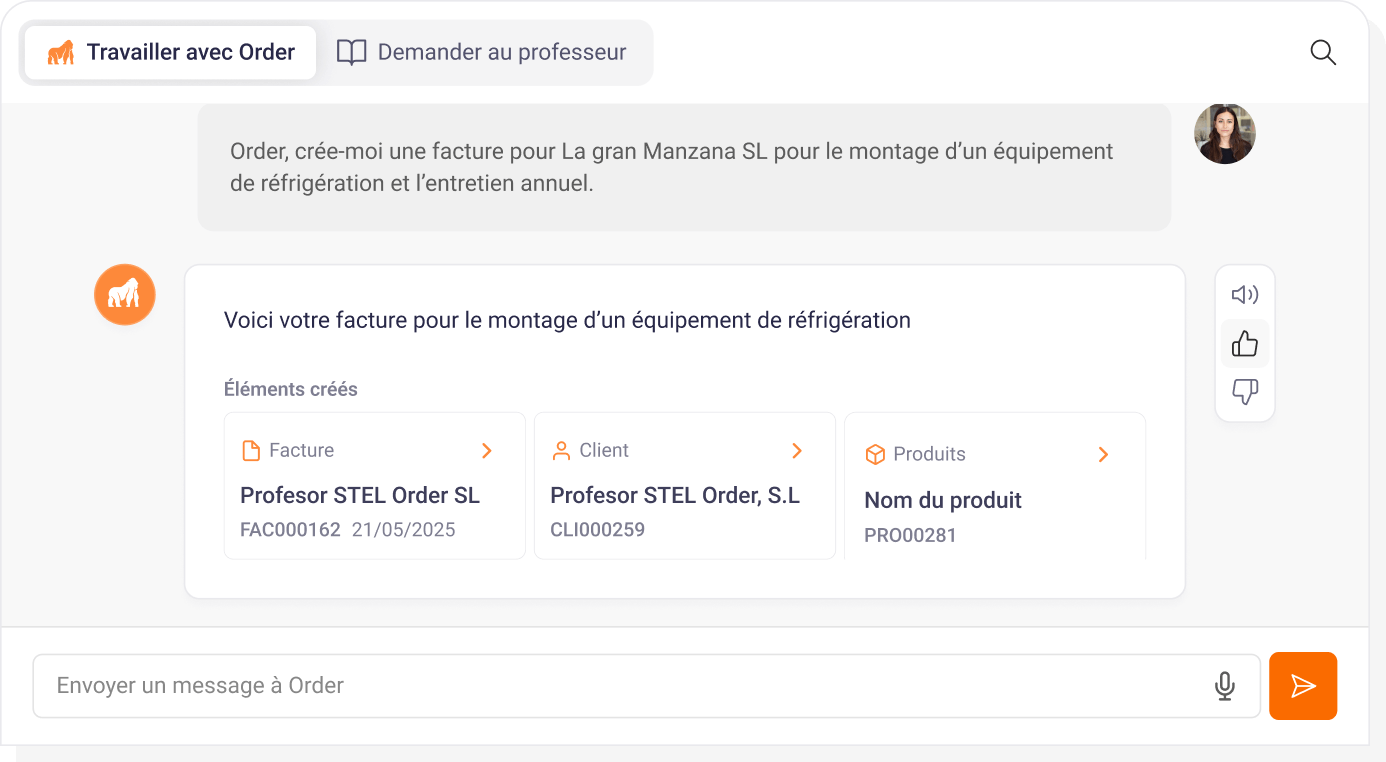Click the Facture document icon
The height and width of the screenshot is (762, 1386).
pyautogui.click(x=251, y=451)
